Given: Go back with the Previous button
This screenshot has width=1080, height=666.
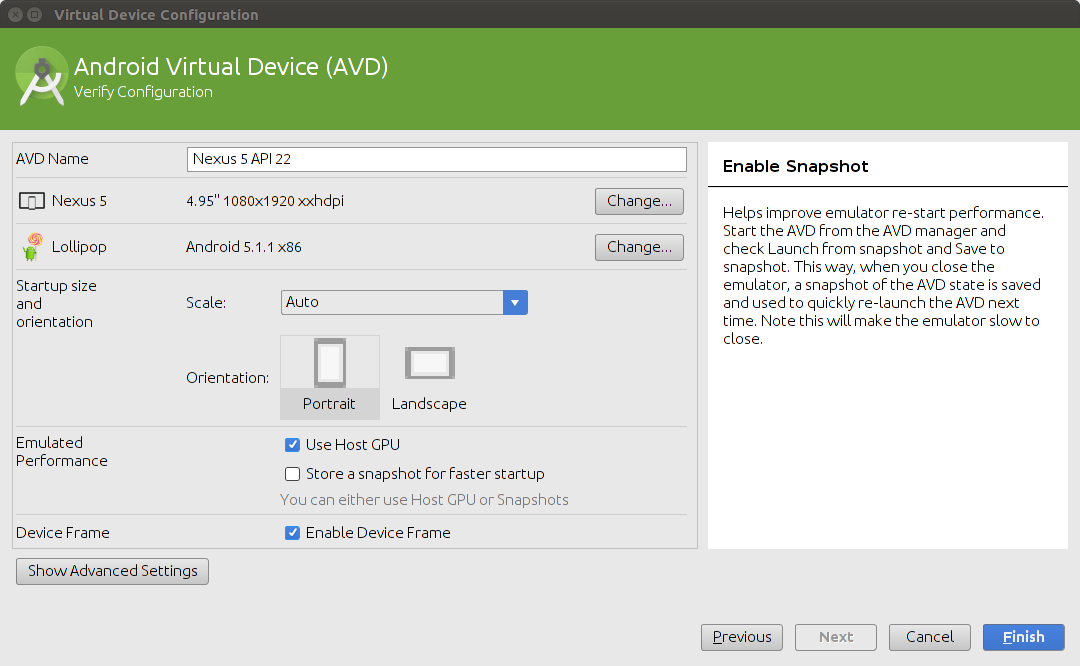Looking at the screenshot, I should 742,637.
